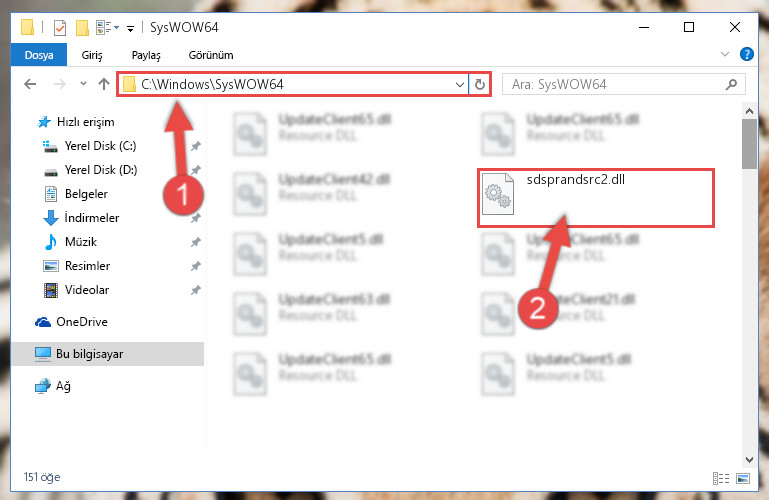Open recent locations dropdown arrow
Image resolution: width=769 pixels, height=500 pixels.
(x=83, y=84)
